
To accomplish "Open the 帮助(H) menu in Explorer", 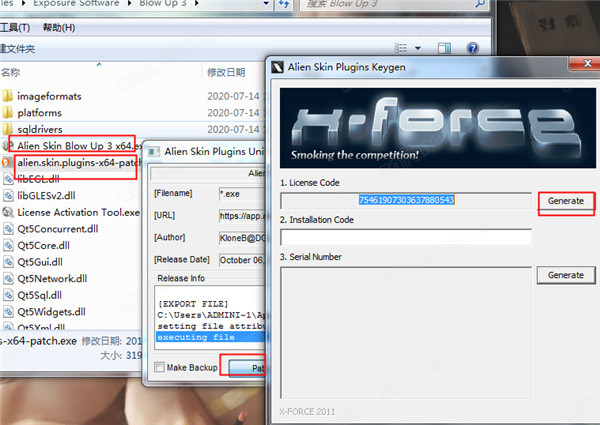I will point(59,28).
